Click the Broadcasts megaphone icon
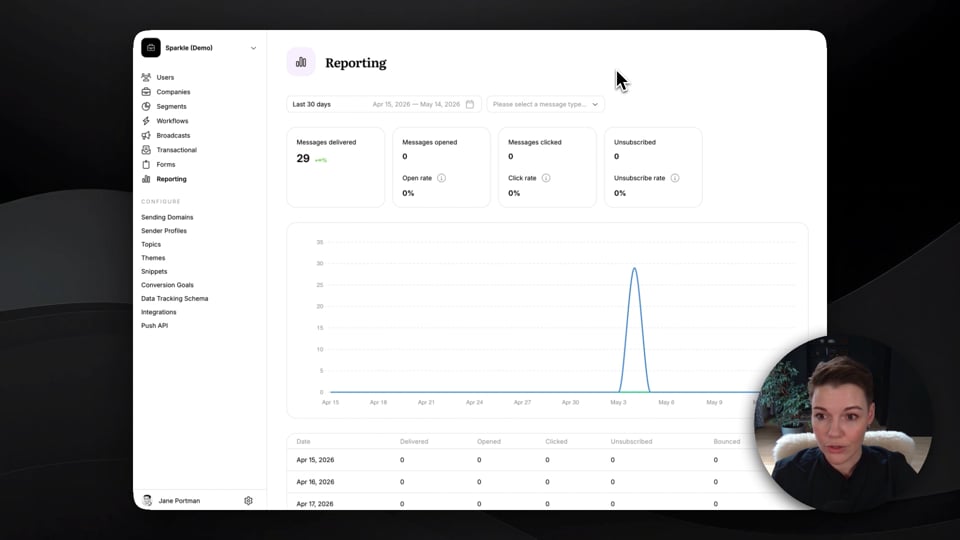The width and height of the screenshot is (960, 540). pyautogui.click(x=146, y=135)
